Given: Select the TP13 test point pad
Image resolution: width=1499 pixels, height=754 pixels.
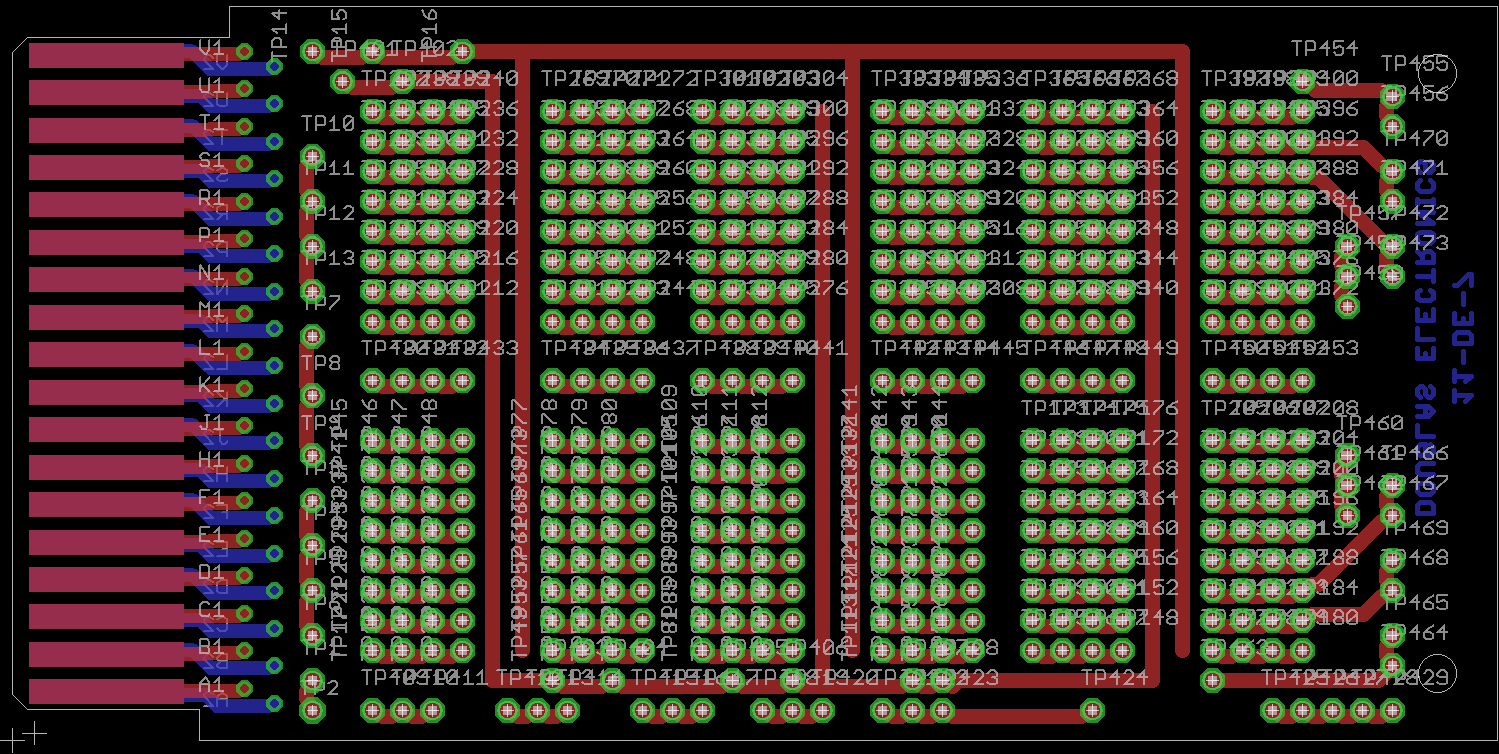Looking at the screenshot, I should click(x=312, y=291).
